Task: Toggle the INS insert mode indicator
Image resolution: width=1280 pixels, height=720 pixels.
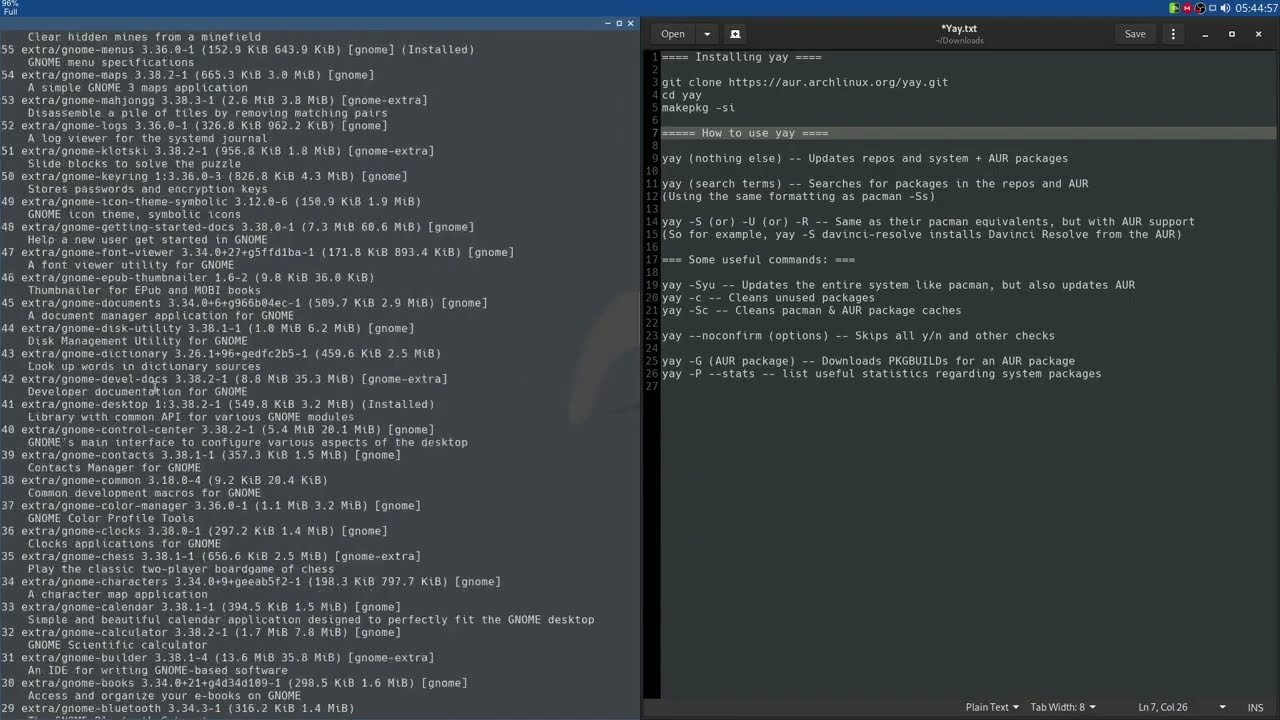Action: (1255, 707)
